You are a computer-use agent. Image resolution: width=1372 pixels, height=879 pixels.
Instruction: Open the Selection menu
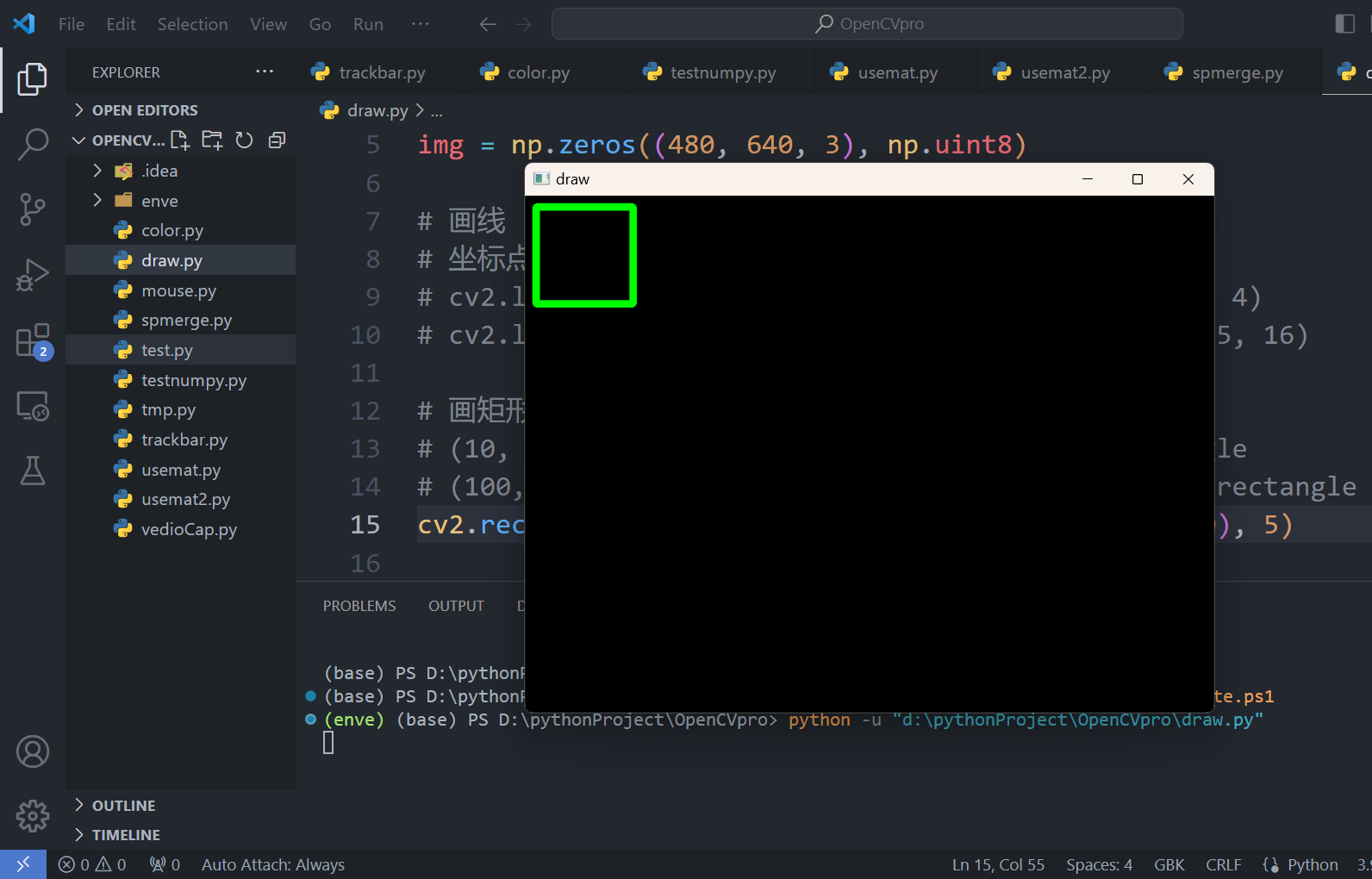[x=192, y=24]
